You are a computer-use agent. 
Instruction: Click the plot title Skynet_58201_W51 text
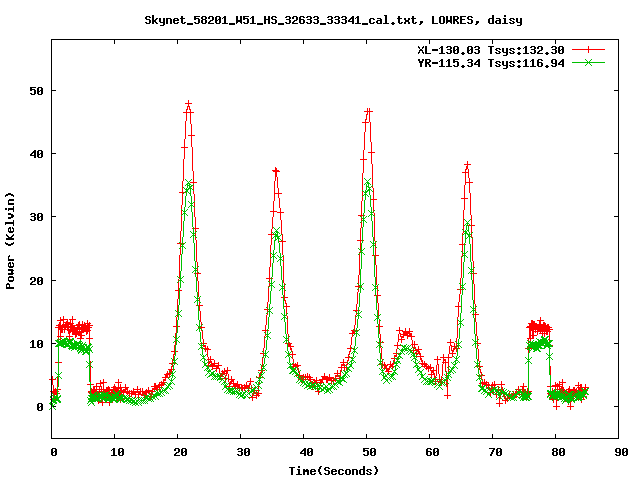[x=333, y=20]
